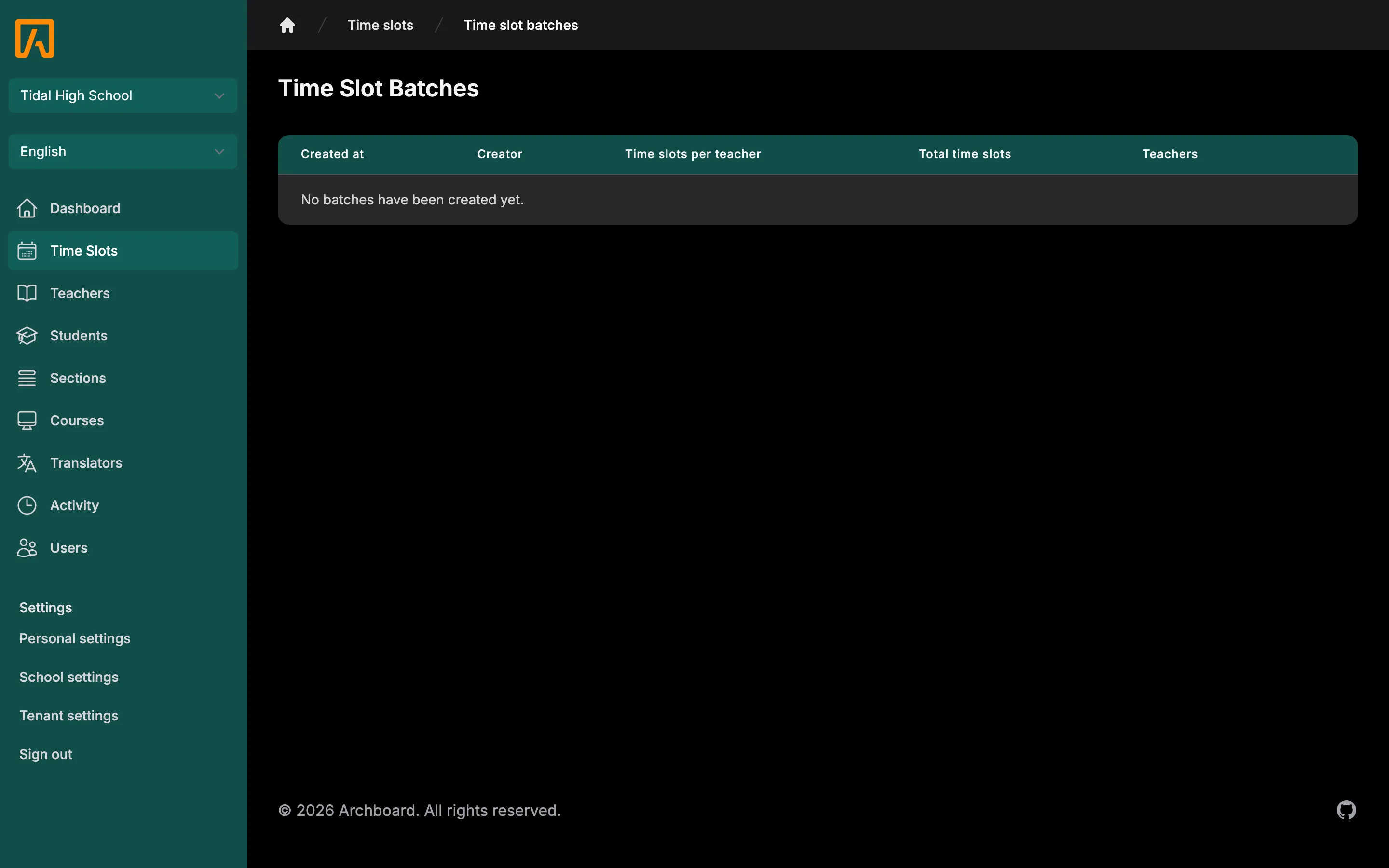Open Personal settings link
The image size is (1389, 868).
pos(75,638)
